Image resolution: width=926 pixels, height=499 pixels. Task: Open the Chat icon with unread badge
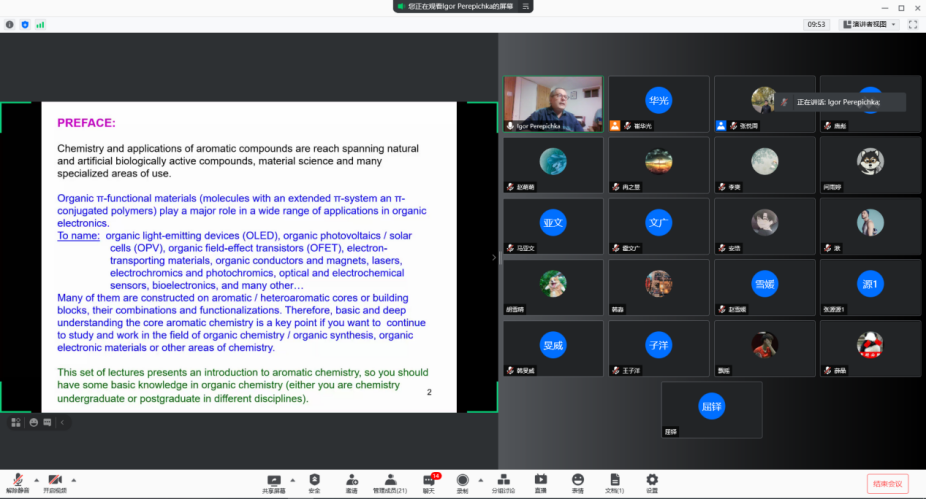click(429, 481)
